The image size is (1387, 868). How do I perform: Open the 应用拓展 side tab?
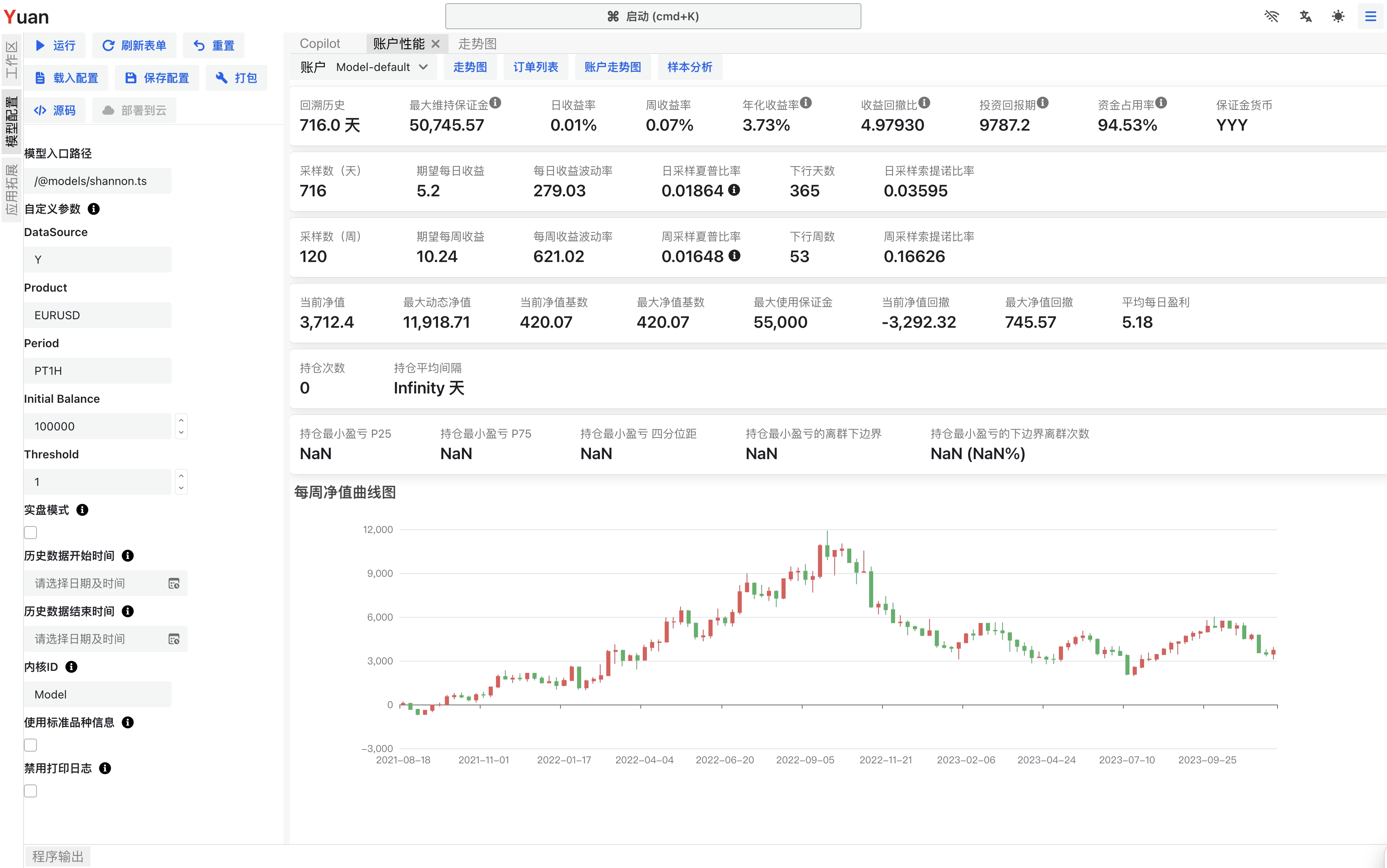[11, 189]
